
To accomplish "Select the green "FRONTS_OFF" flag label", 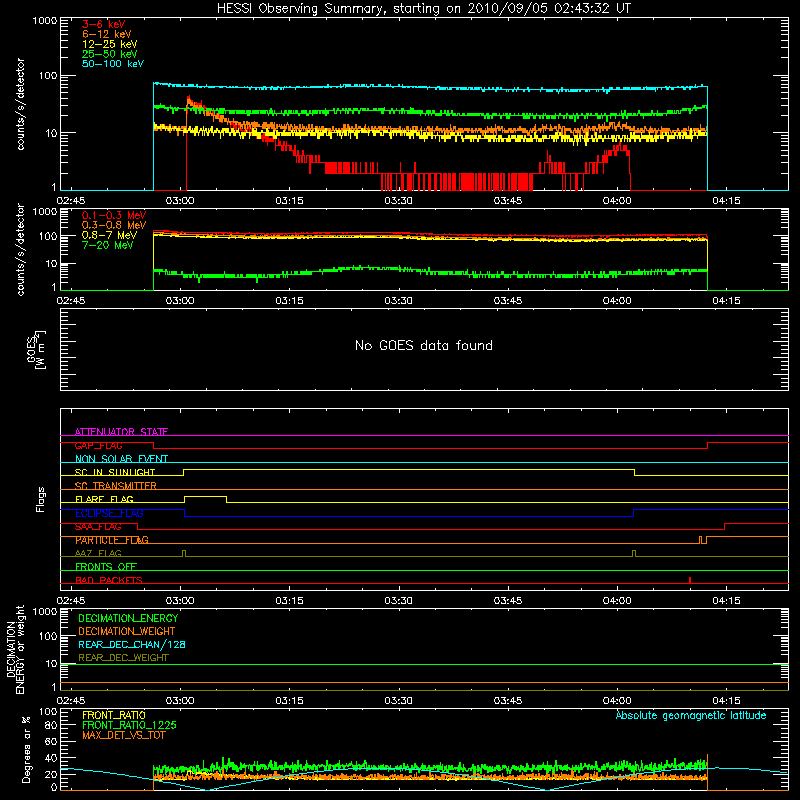I will tap(106, 566).
